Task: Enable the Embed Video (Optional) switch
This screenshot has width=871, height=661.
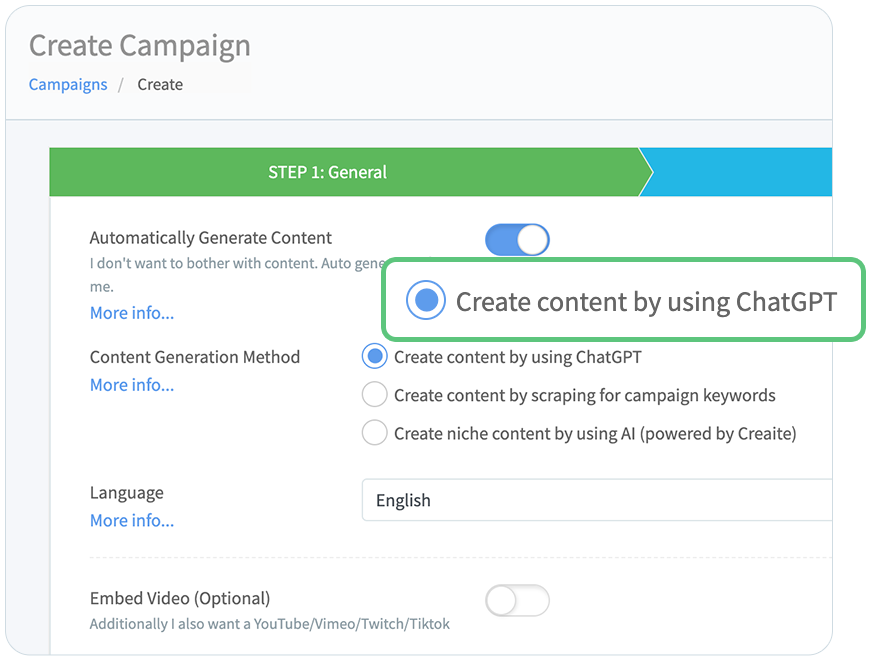Action: coord(517,600)
